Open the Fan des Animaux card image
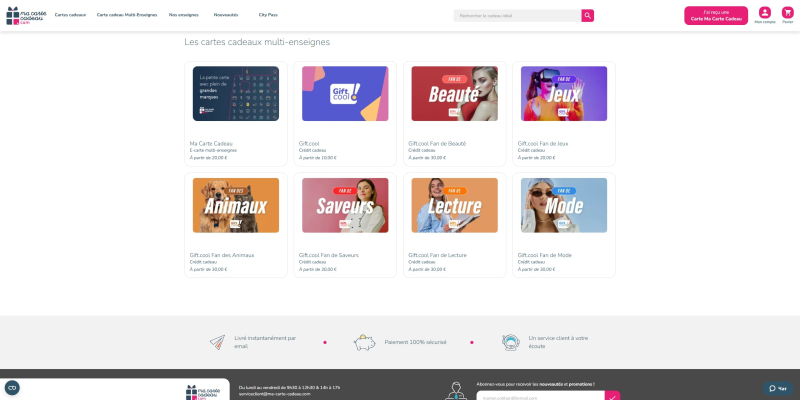Viewport: 800px width, 400px height. (236, 205)
